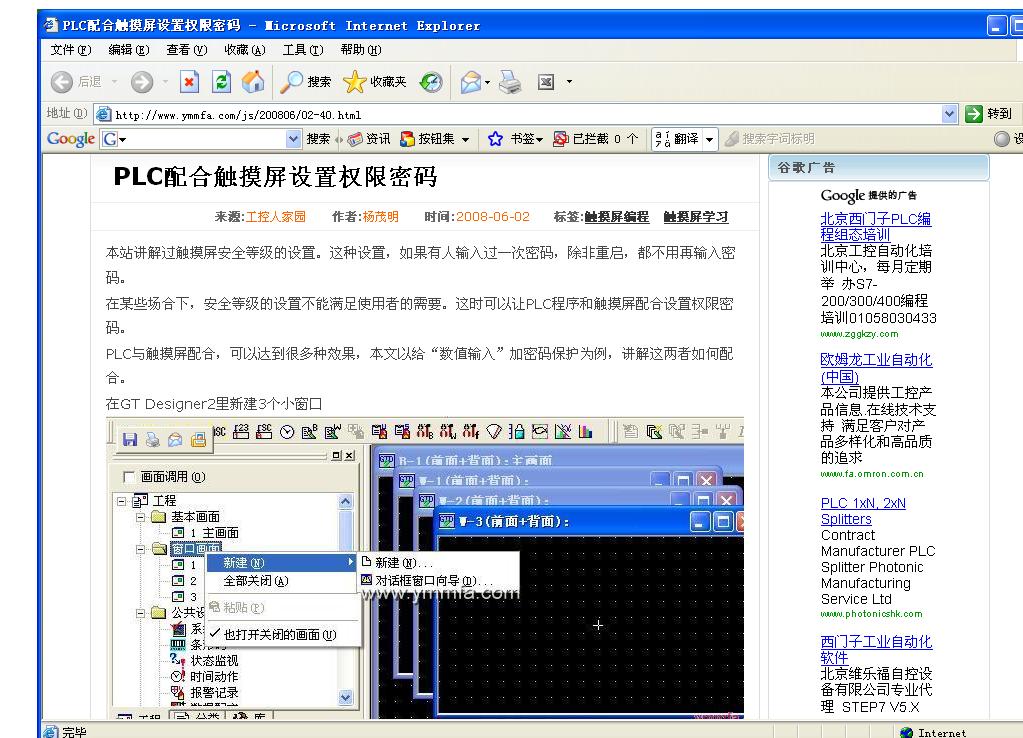Image resolution: width=1023 pixels, height=738 pixels.
Task: Go to the Home page icon
Action: click(254, 82)
